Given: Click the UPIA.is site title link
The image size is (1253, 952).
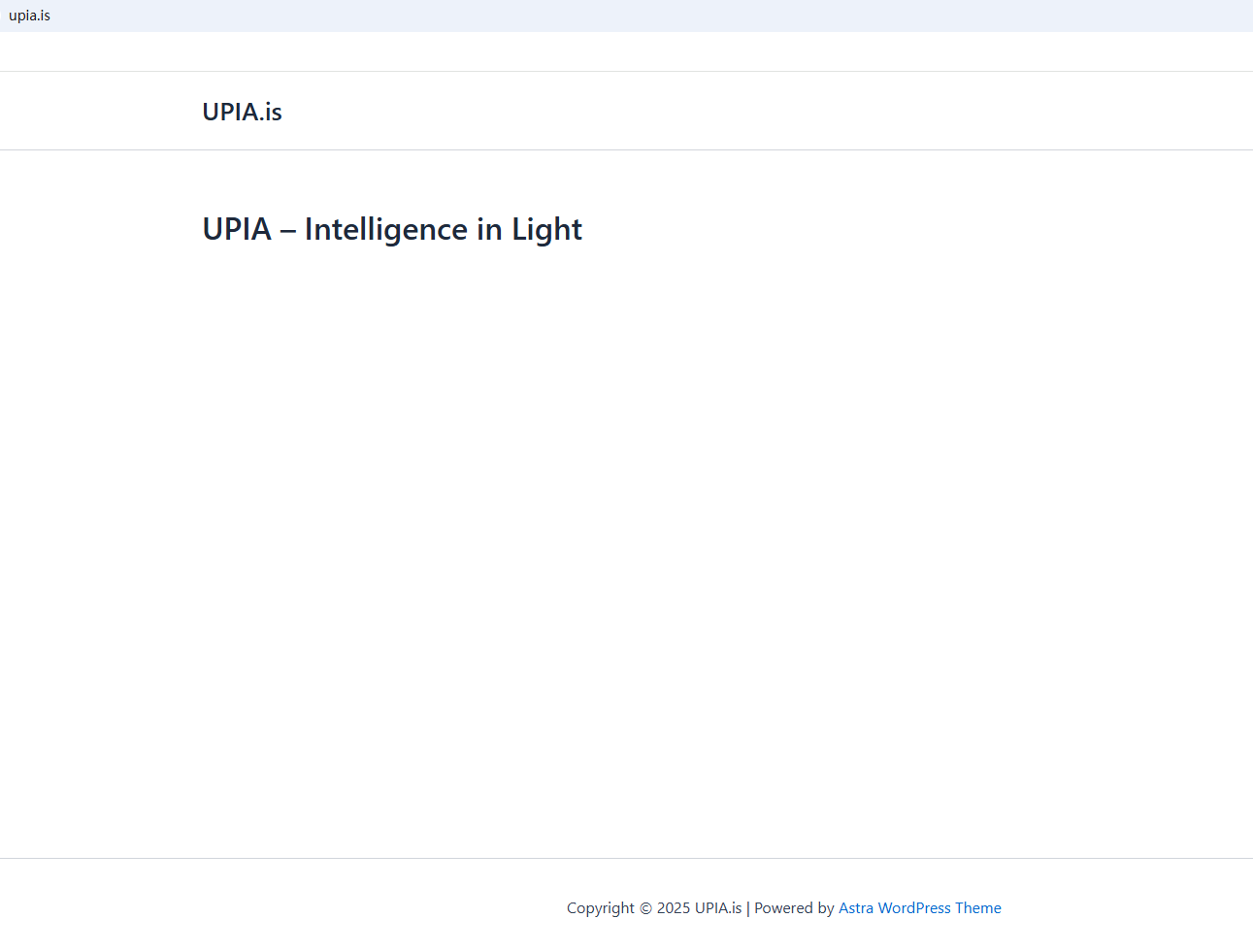Looking at the screenshot, I should click(242, 112).
